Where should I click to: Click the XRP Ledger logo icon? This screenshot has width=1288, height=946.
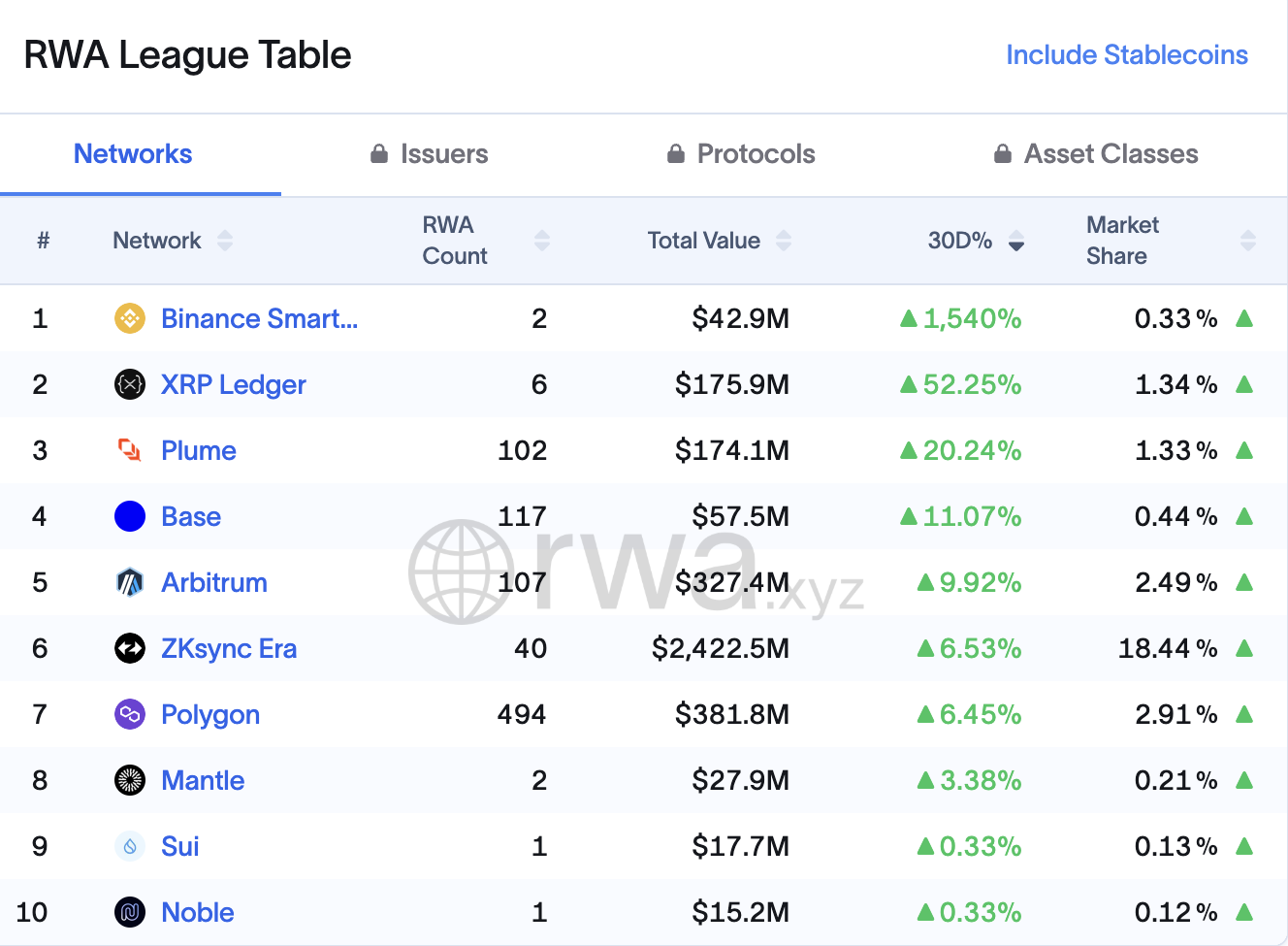pyautogui.click(x=130, y=384)
